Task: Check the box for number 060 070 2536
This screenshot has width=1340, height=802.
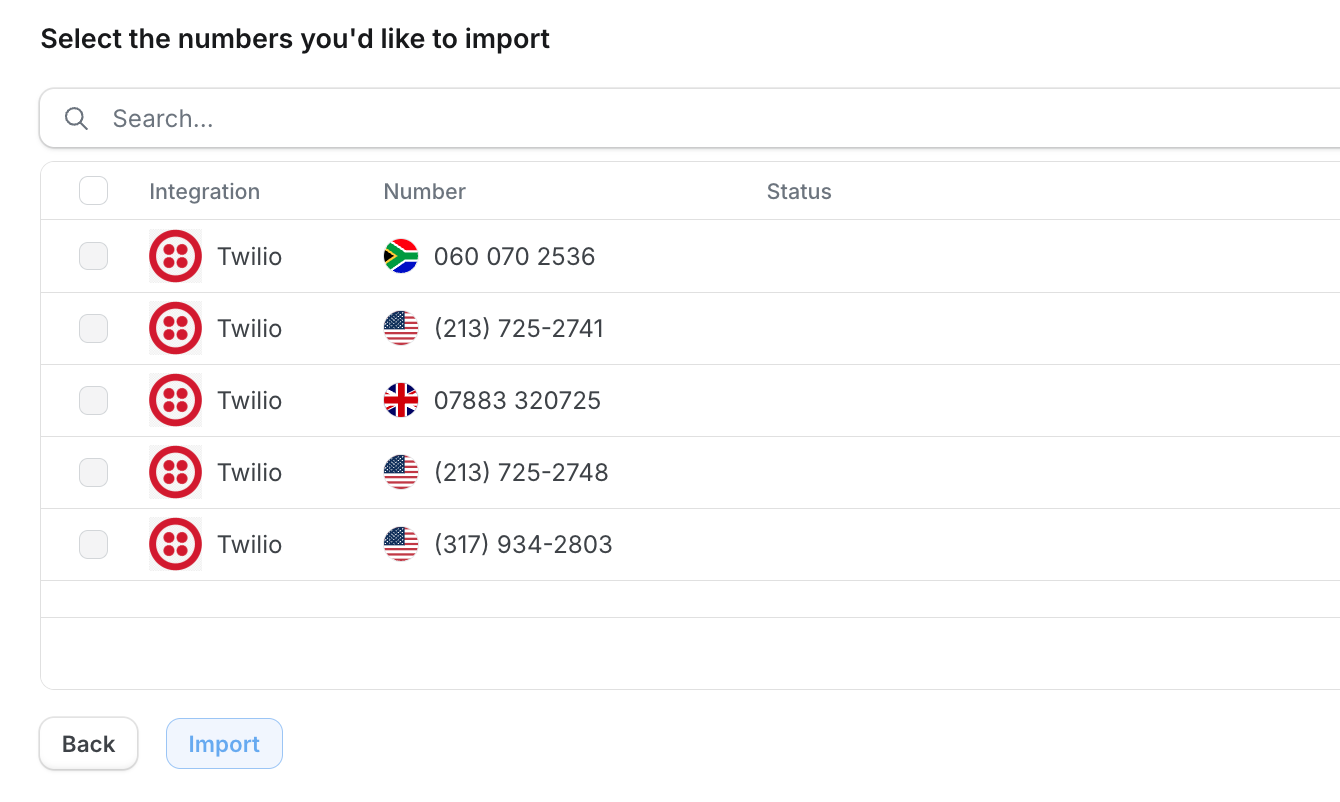Action: pyautogui.click(x=93, y=256)
